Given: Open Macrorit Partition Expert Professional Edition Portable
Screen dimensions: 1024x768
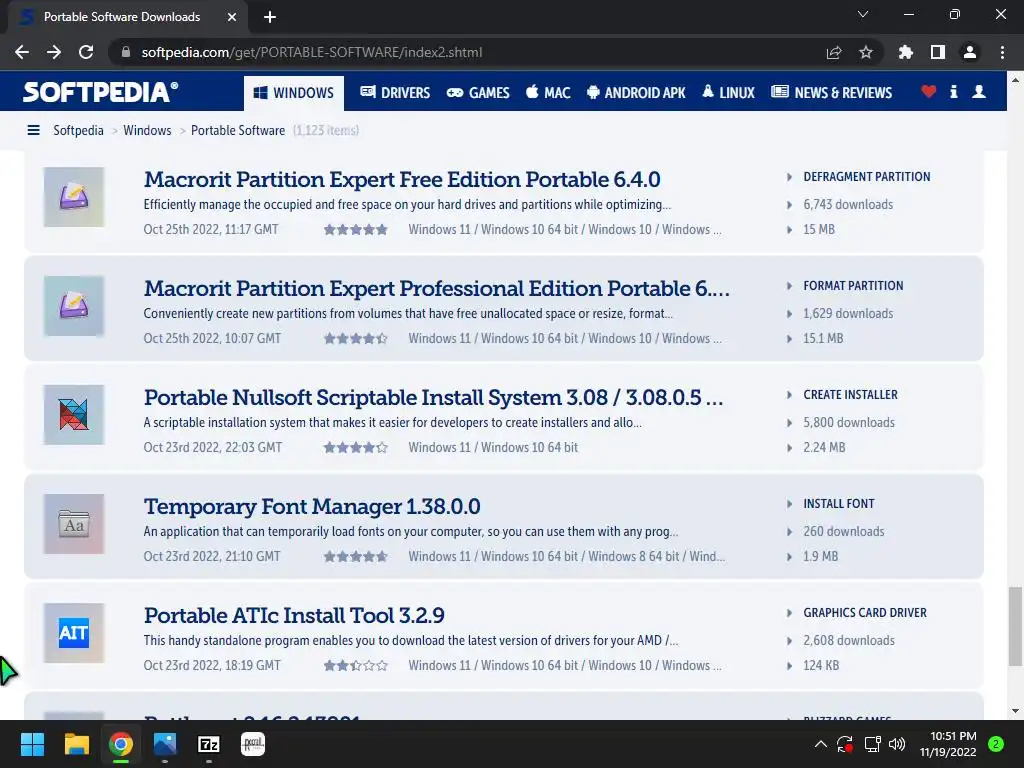Looking at the screenshot, I should pos(437,289).
